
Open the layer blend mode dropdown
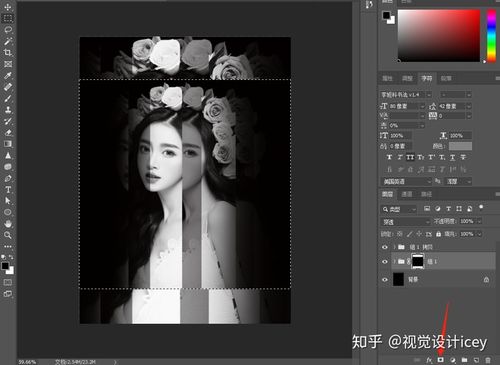[x=405, y=221]
